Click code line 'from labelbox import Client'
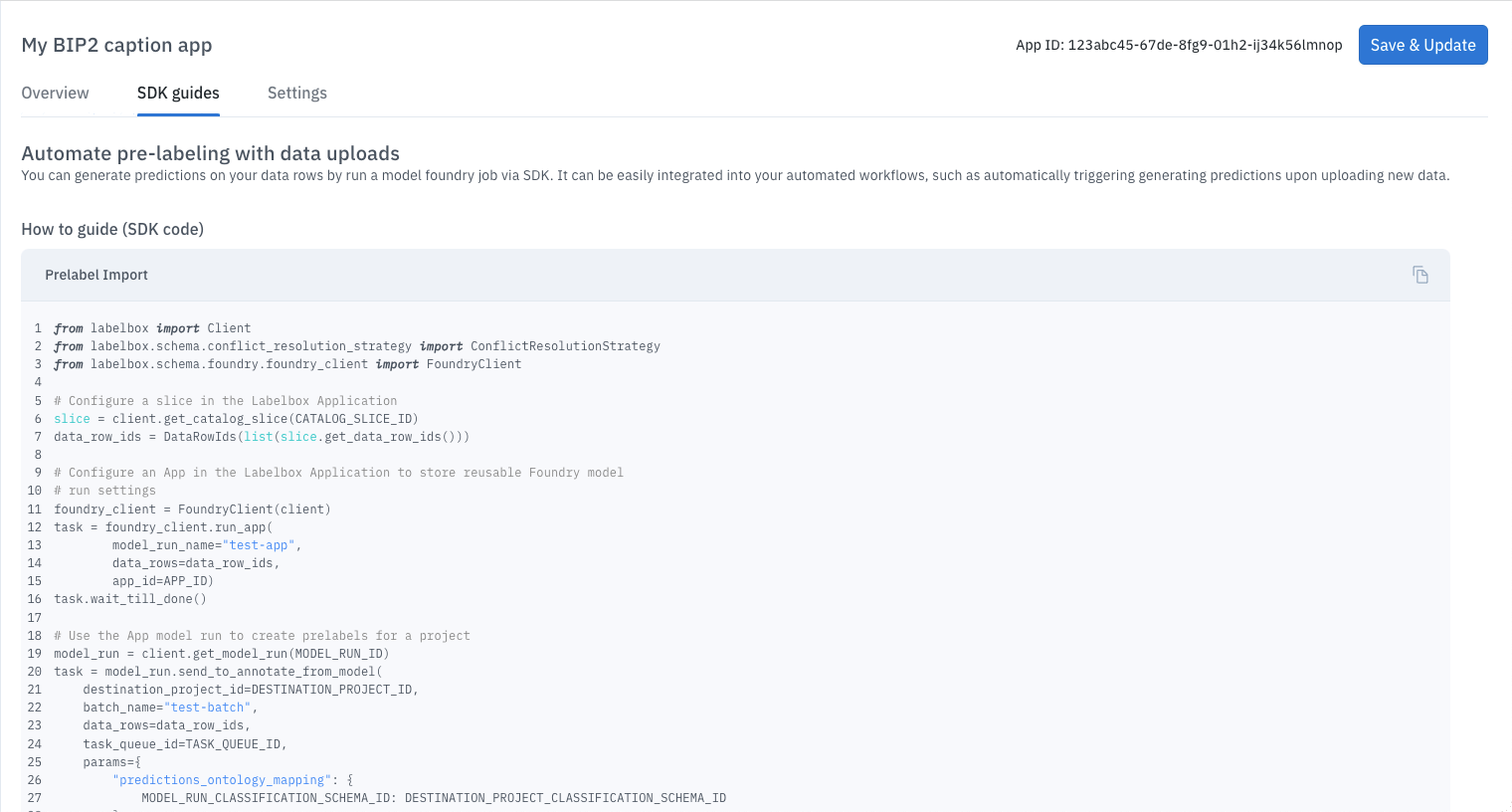Image resolution: width=1512 pixels, height=812 pixels. (152, 328)
